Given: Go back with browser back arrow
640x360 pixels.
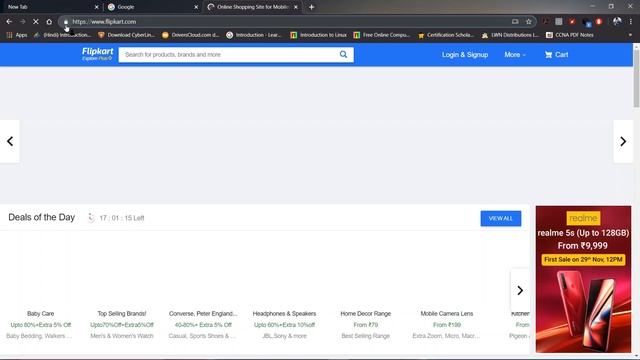Looking at the screenshot, I should [x=9, y=22].
